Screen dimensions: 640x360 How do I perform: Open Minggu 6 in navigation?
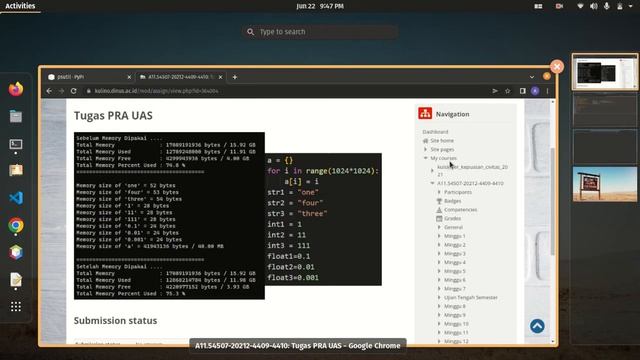coord(454,280)
